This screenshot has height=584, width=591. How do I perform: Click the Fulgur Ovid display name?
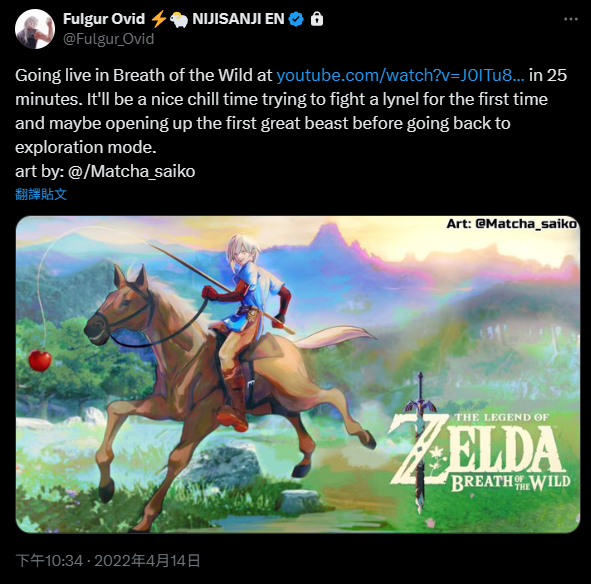(x=104, y=19)
